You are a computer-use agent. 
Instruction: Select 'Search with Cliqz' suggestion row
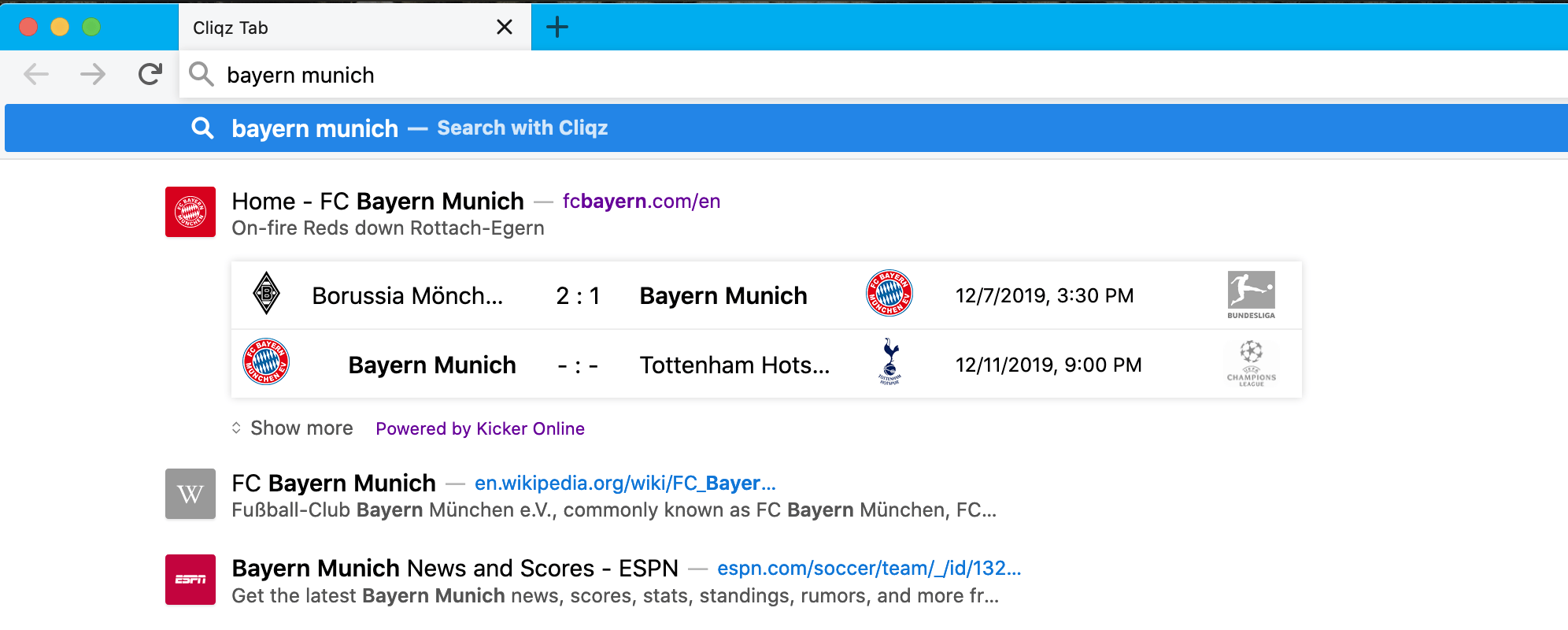(x=786, y=128)
